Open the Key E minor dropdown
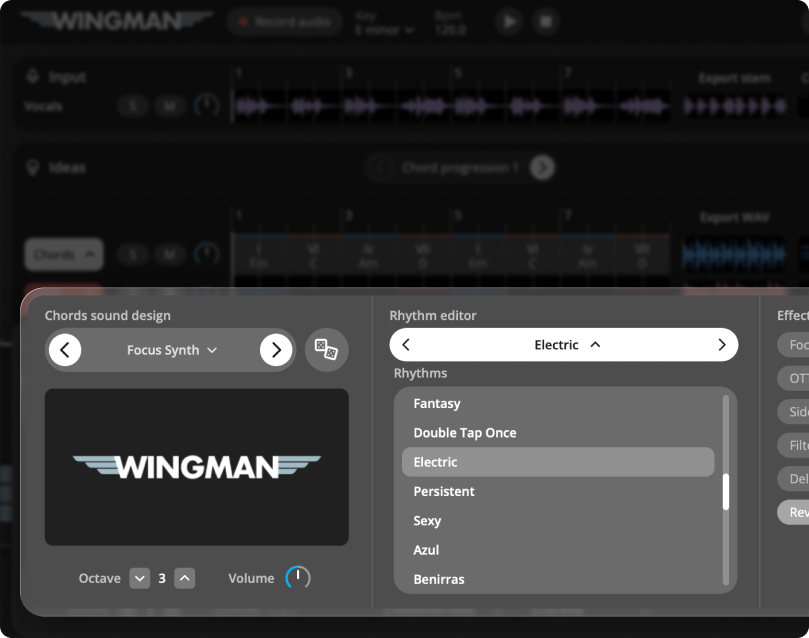This screenshot has height=638, width=809. coord(384,30)
